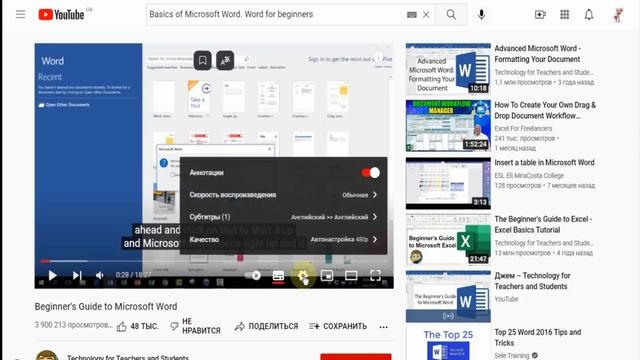Click the 0:28 / 18:27 time display
The height and width of the screenshot is (360, 640).
coord(133,275)
